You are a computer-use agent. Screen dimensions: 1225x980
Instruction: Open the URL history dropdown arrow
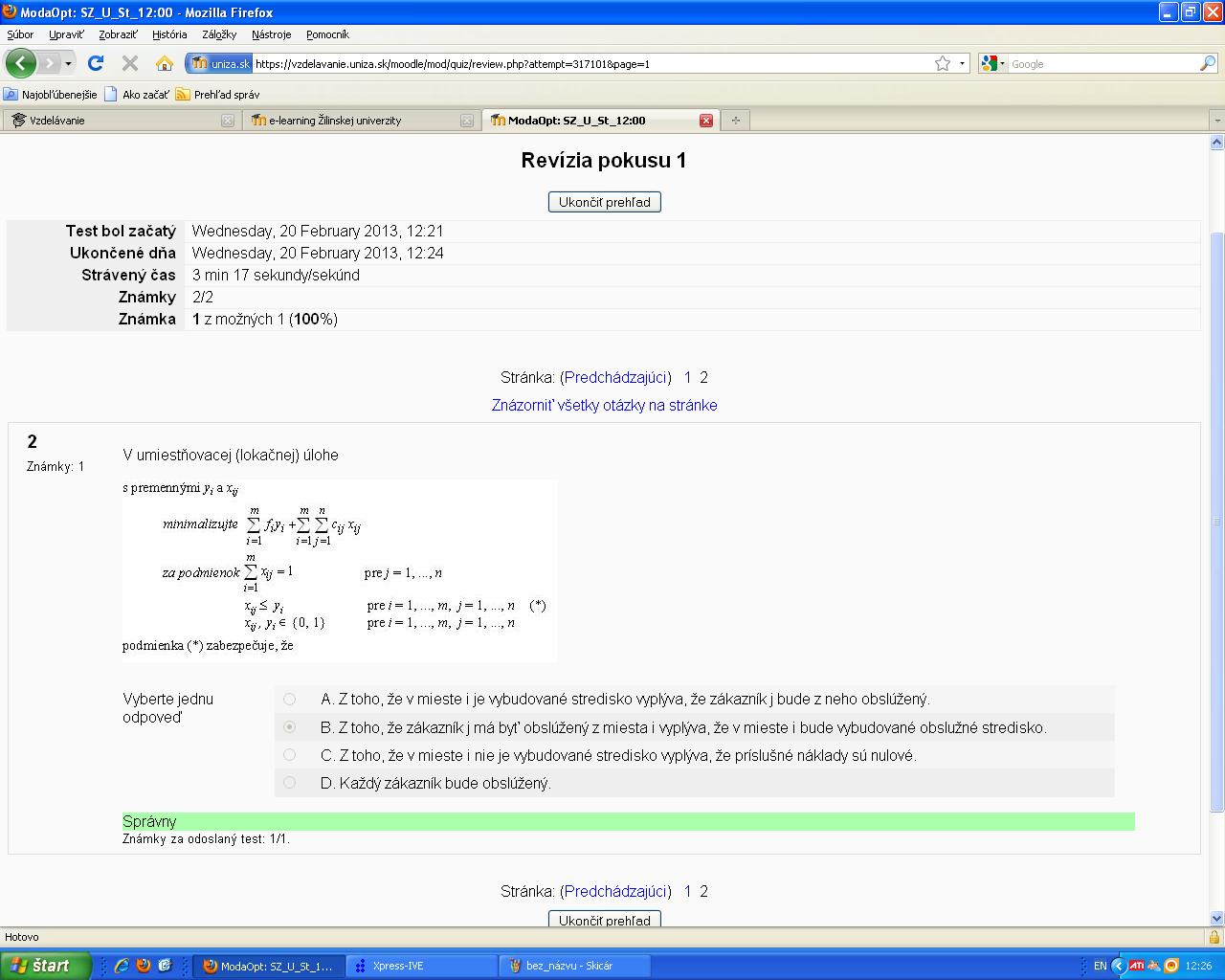pos(962,63)
